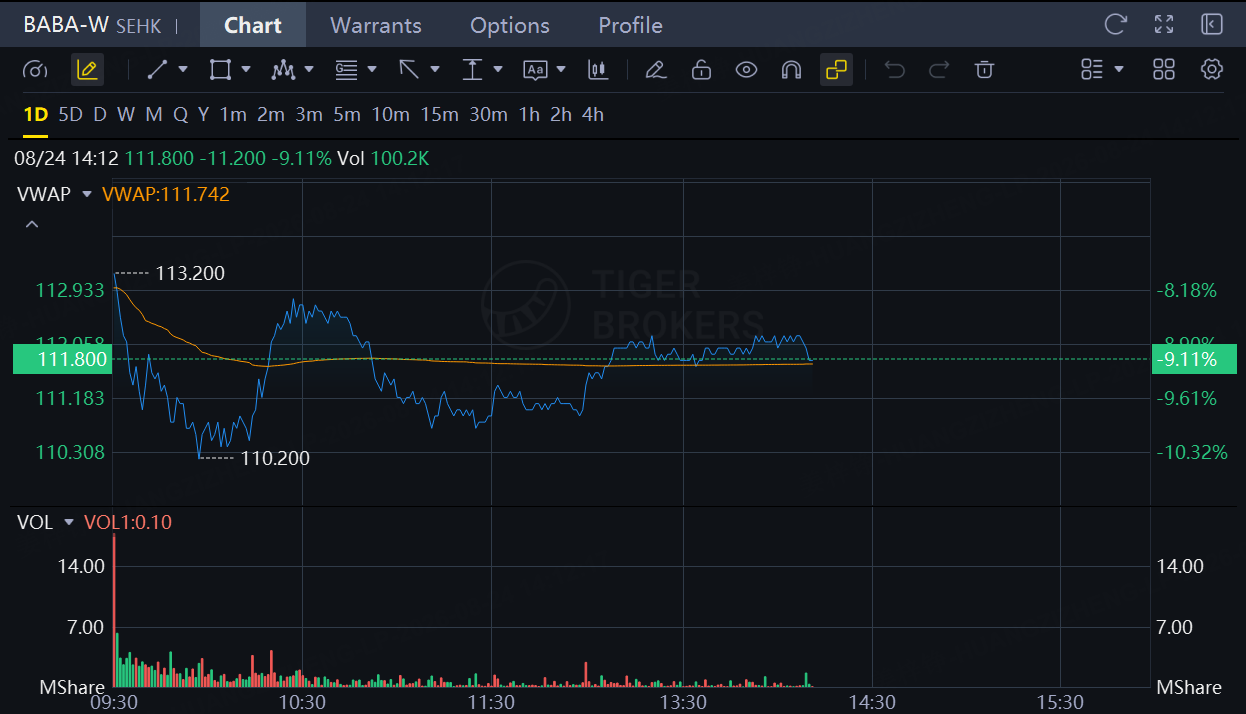Image resolution: width=1246 pixels, height=714 pixels.
Task: Expand the arrow tool dropdown arrow
Action: 435,70
